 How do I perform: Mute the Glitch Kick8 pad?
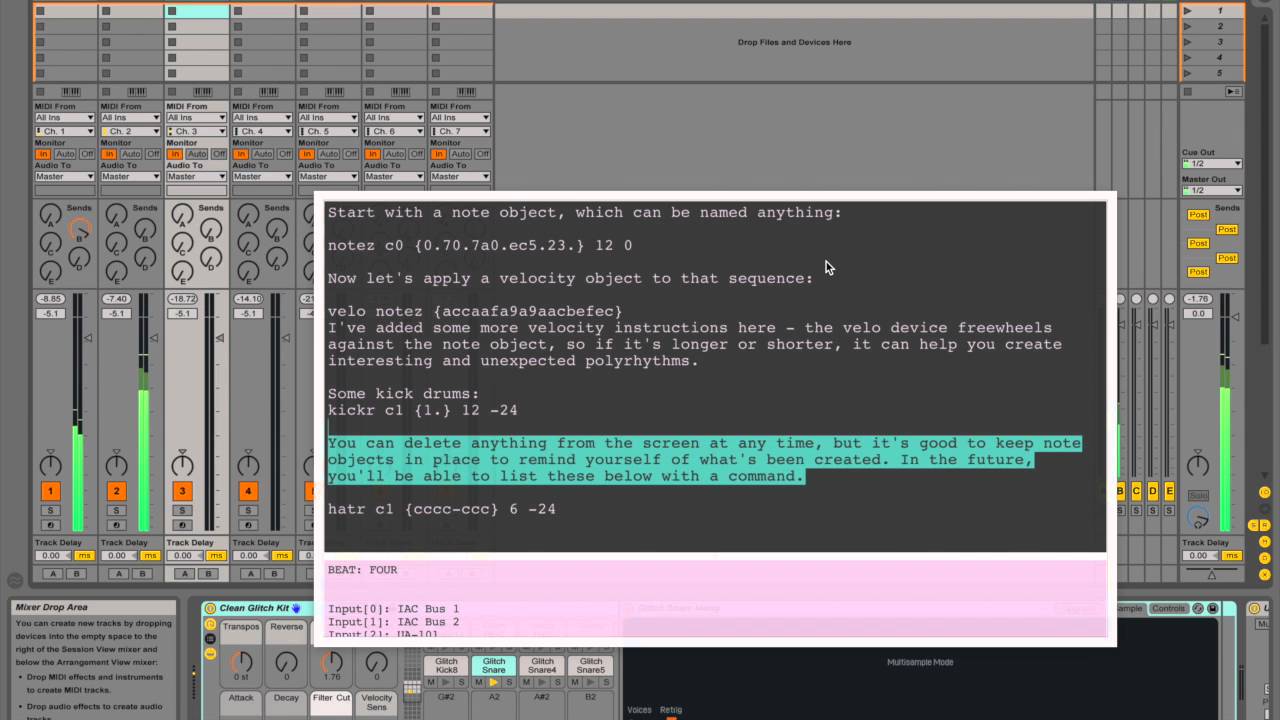pos(431,682)
